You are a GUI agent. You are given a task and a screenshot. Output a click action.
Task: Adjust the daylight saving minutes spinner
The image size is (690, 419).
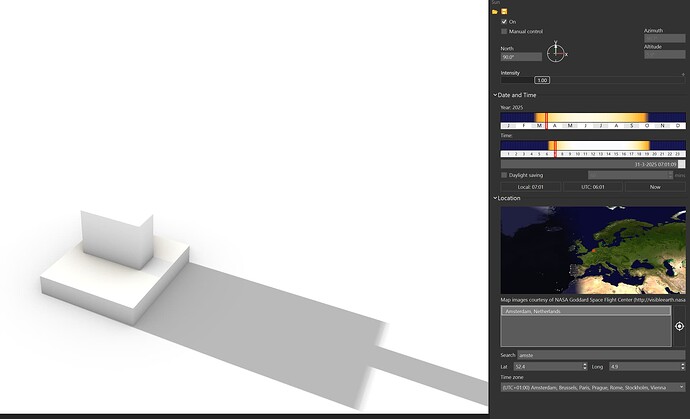coord(670,175)
